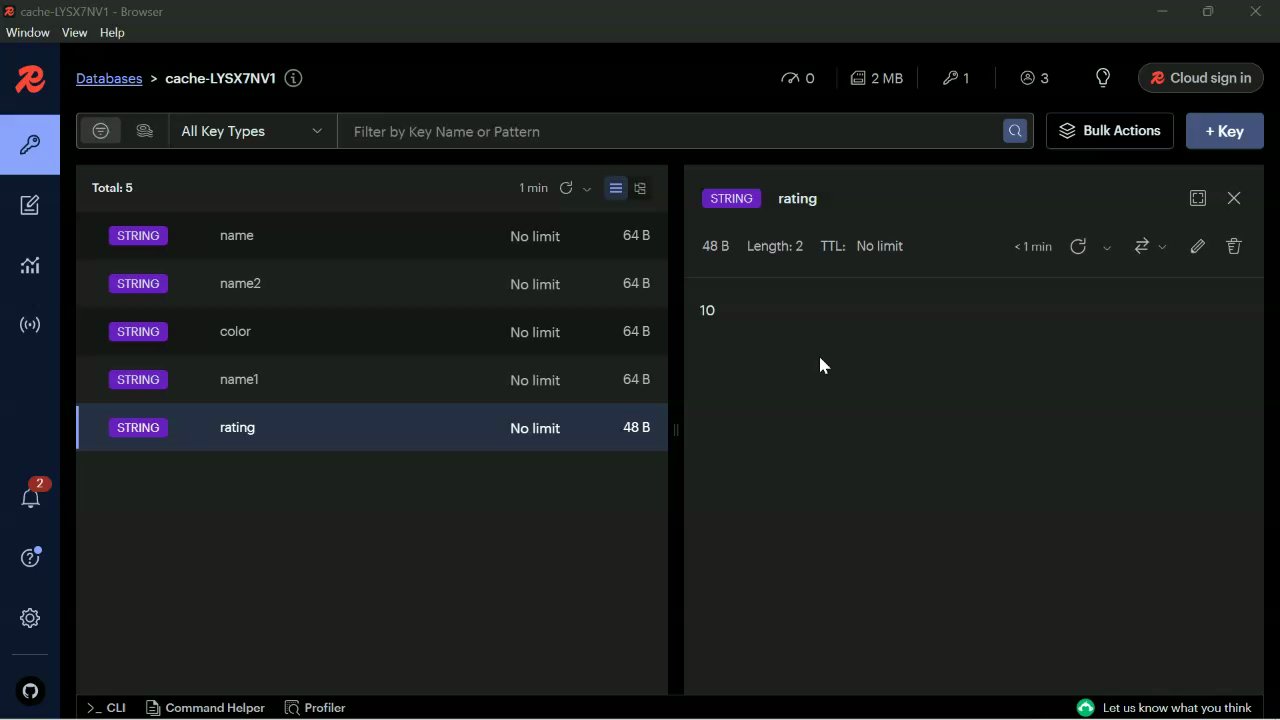Viewport: 1280px width, 720px height.
Task: Click the Cloud sign in button
Action: [1200, 78]
